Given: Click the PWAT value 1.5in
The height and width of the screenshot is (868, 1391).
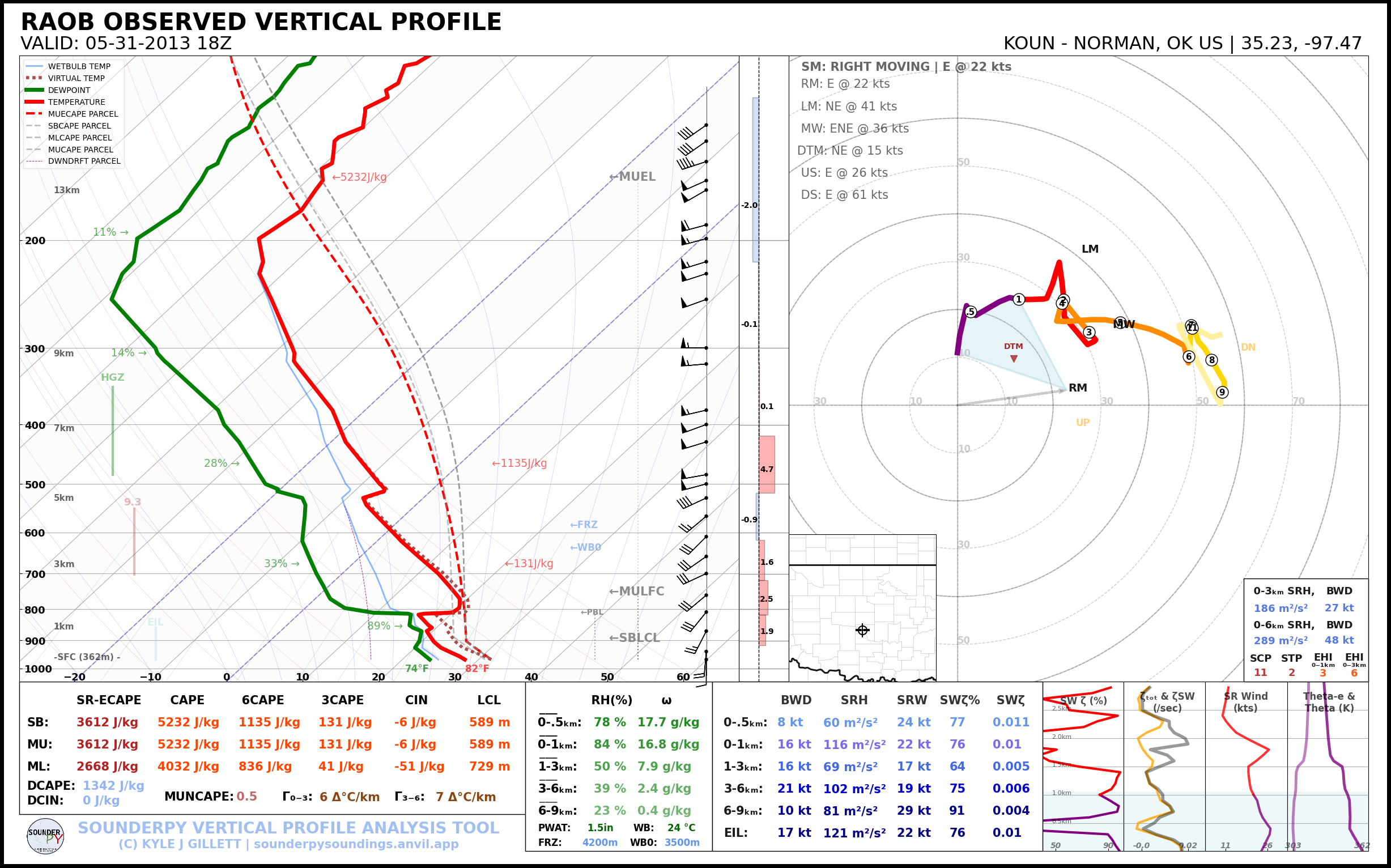Looking at the screenshot, I should coord(600,828).
